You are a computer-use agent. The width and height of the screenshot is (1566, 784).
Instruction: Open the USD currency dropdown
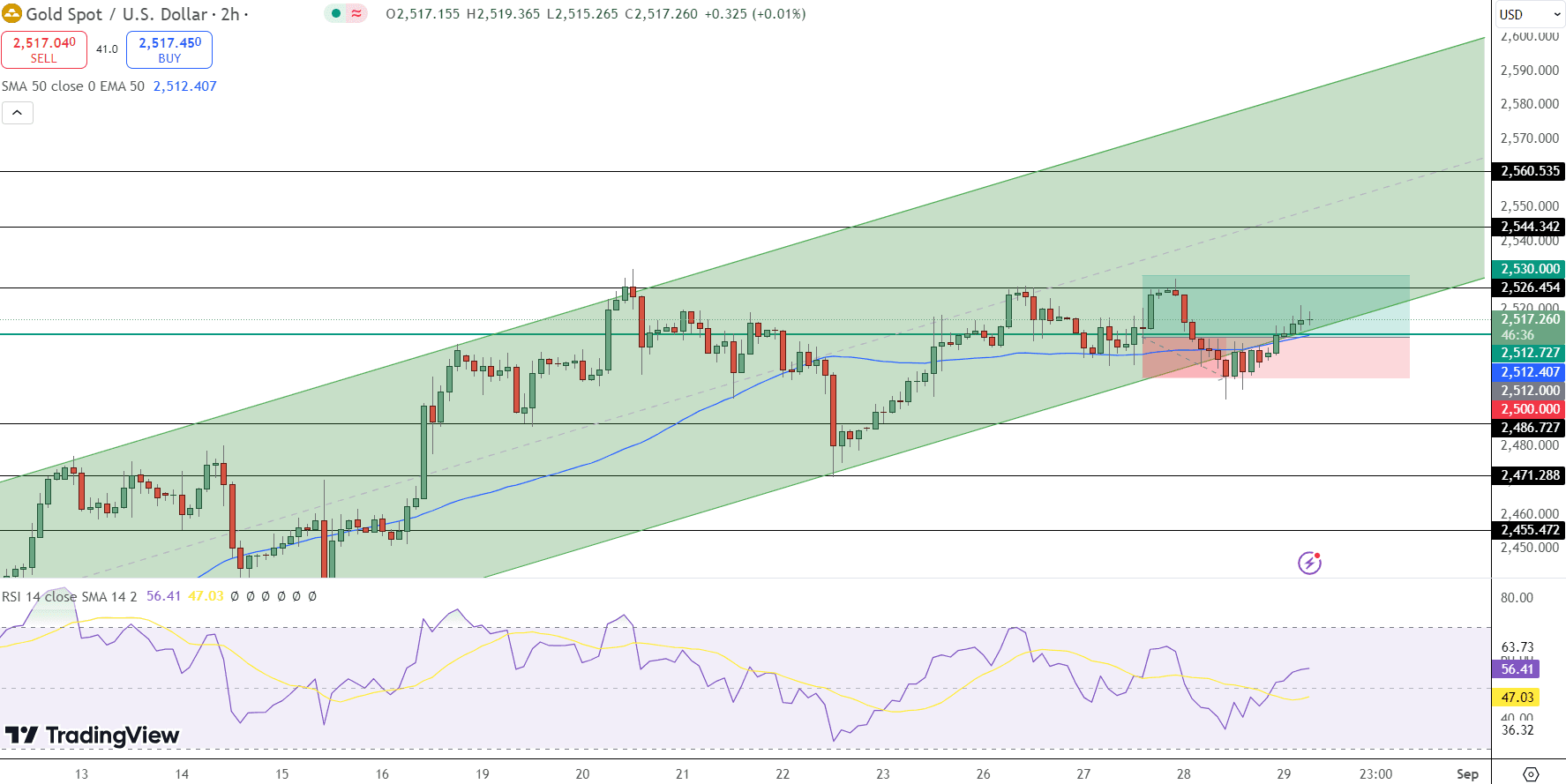pos(1529,14)
